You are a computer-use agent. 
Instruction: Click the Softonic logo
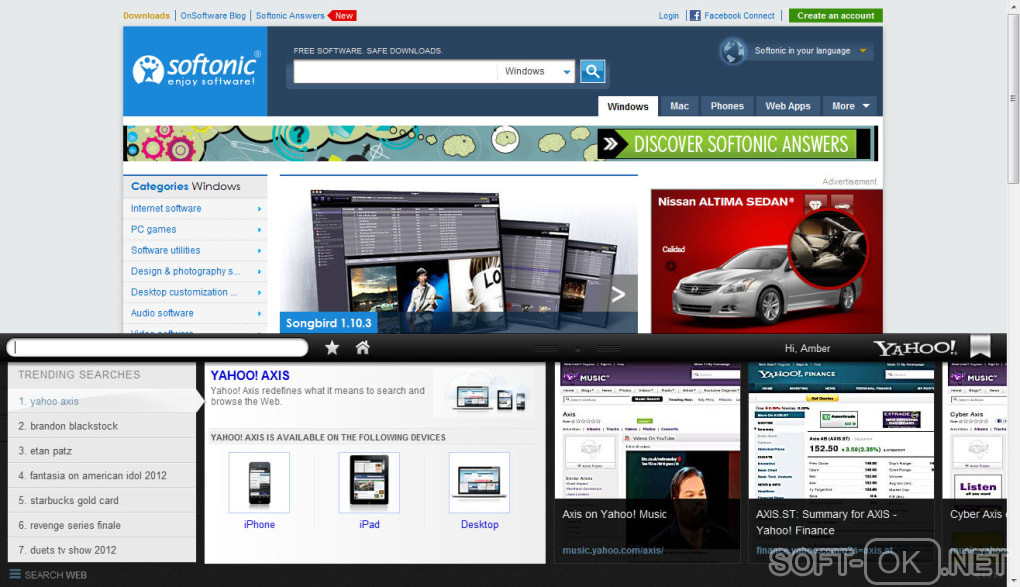coord(196,71)
